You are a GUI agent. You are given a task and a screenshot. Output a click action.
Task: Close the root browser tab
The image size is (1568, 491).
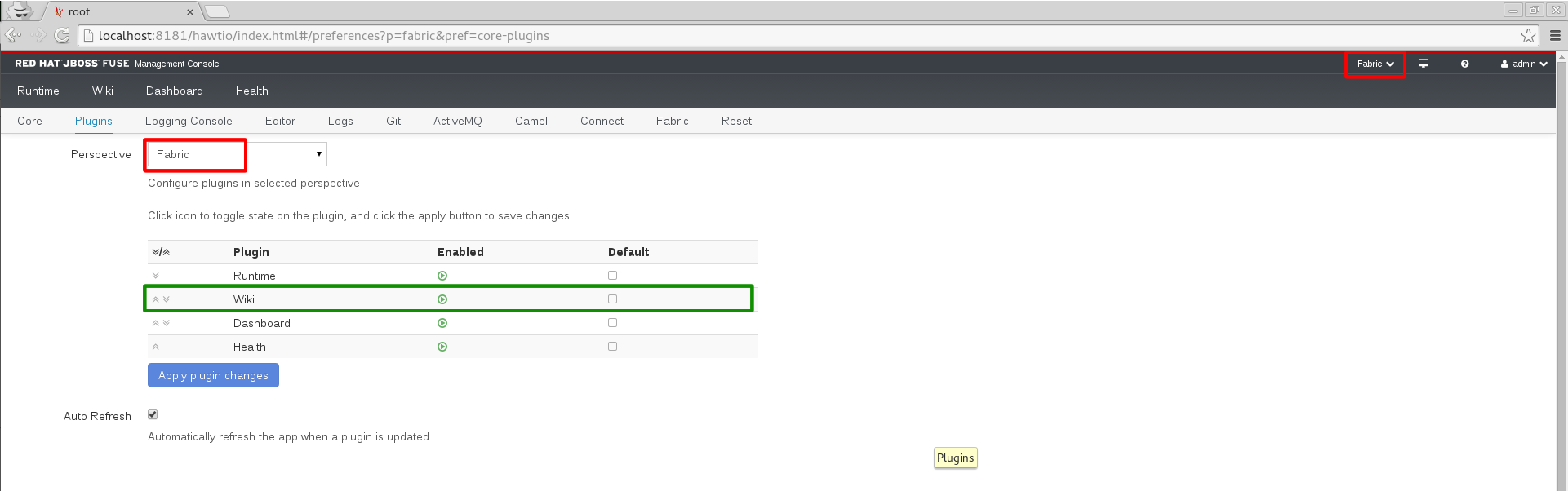click(x=190, y=12)
